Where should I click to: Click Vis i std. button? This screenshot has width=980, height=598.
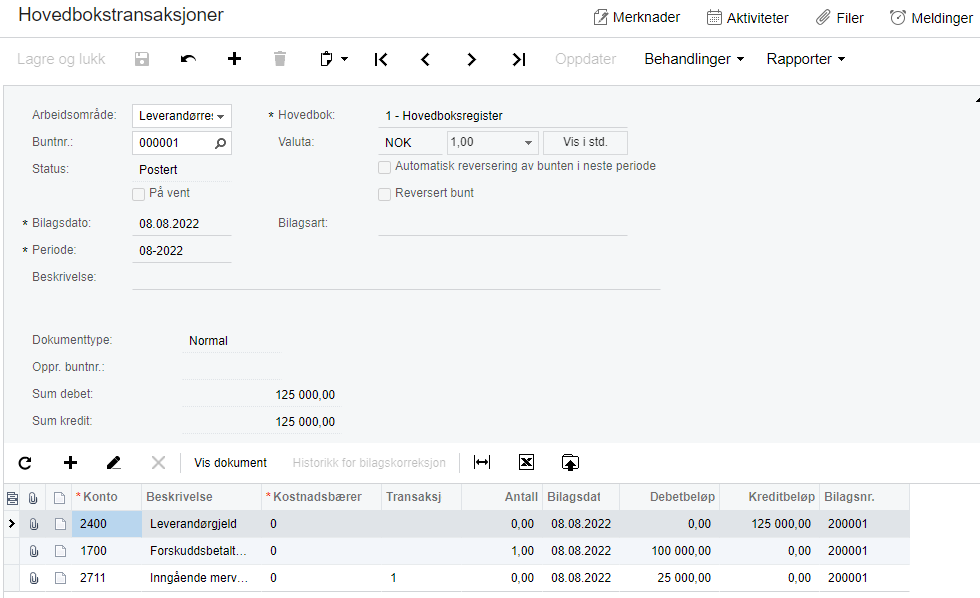[x=585, y=142]
